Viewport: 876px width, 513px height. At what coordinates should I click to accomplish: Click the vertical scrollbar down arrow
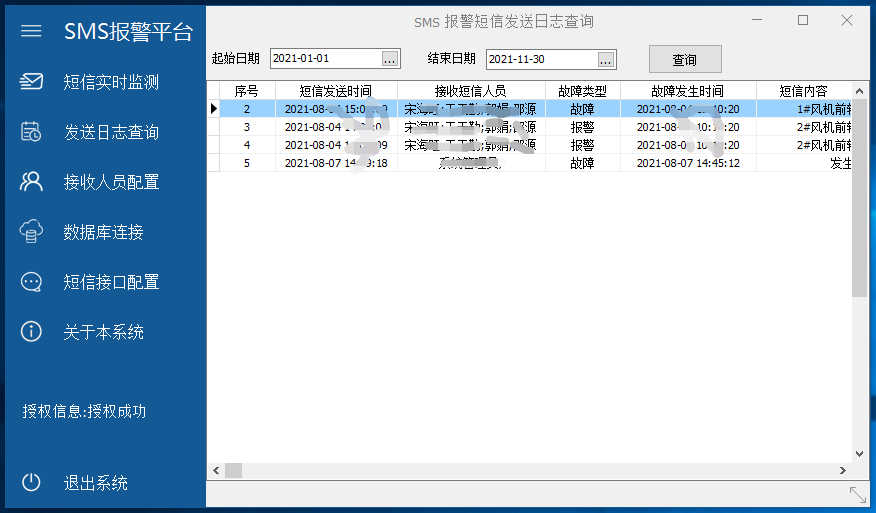point(859,453)
